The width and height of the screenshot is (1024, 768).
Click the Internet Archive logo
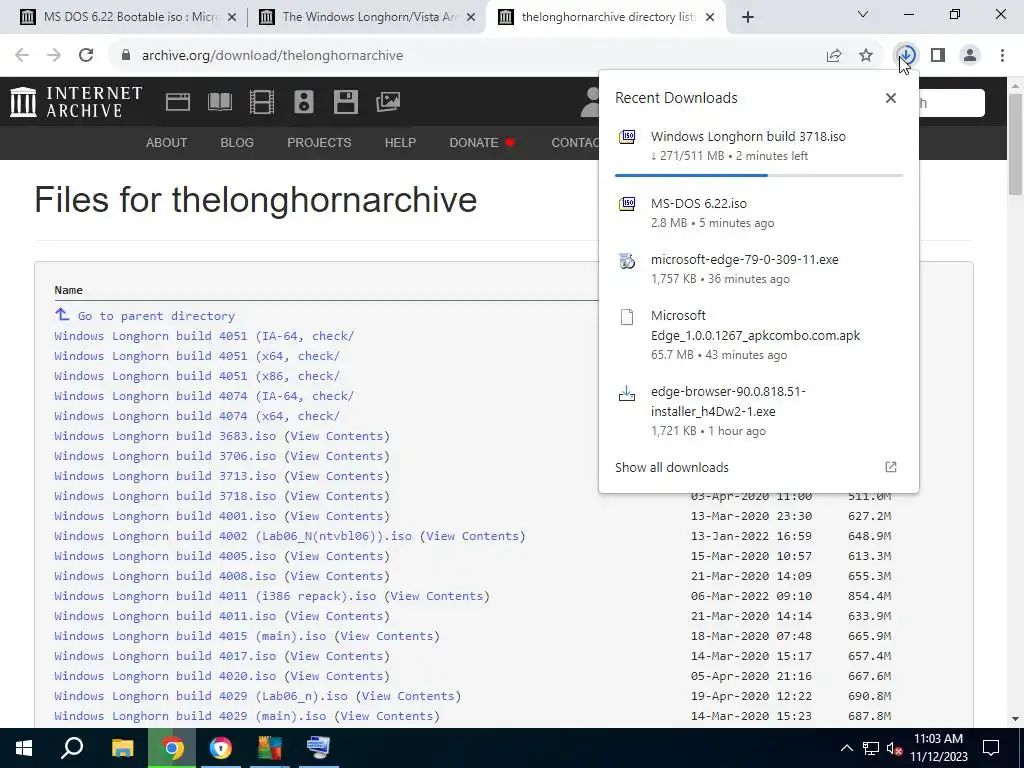click(76, 102)
